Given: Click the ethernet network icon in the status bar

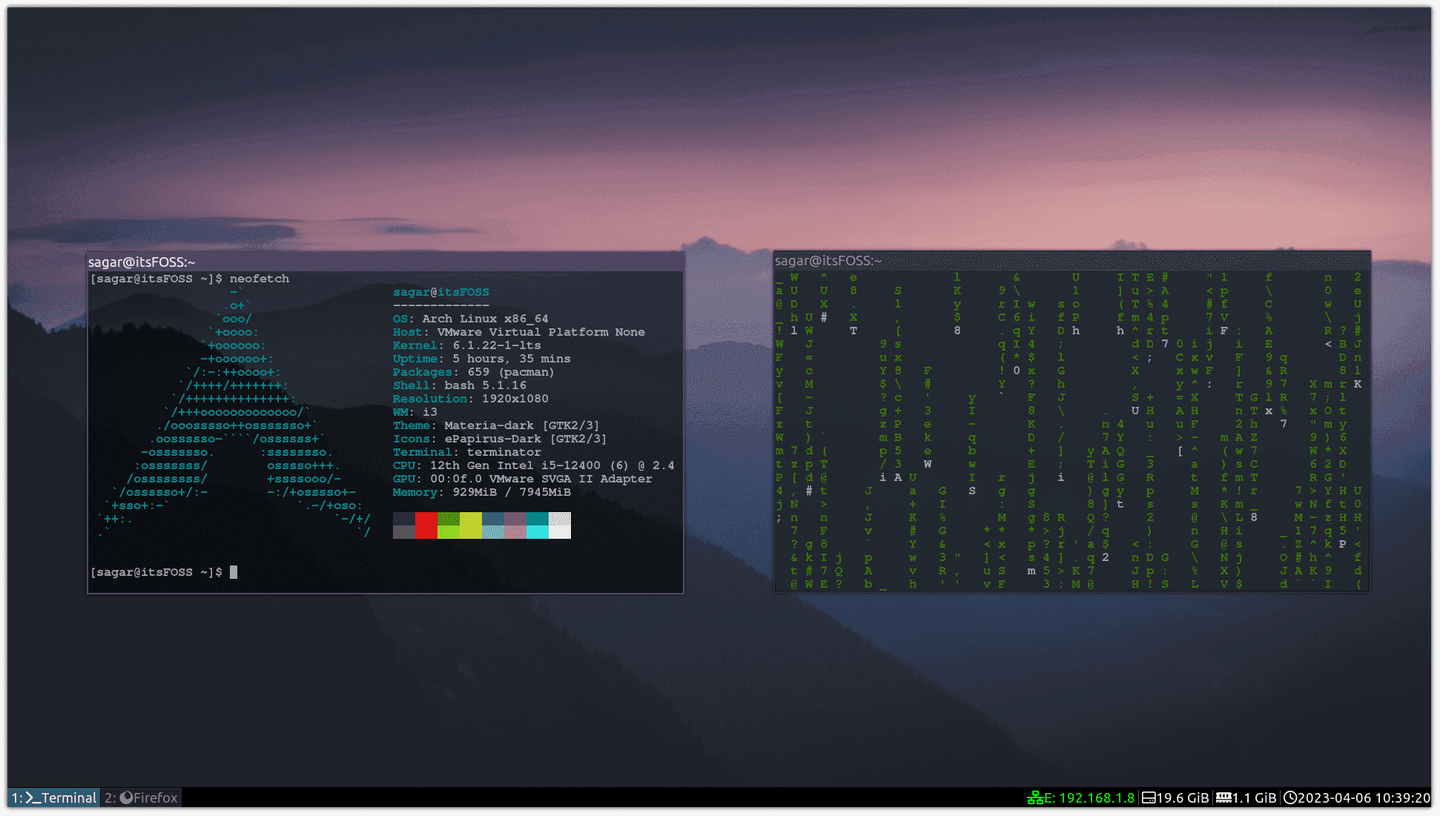Looking at the screenshot, I should click(1036, 798).
